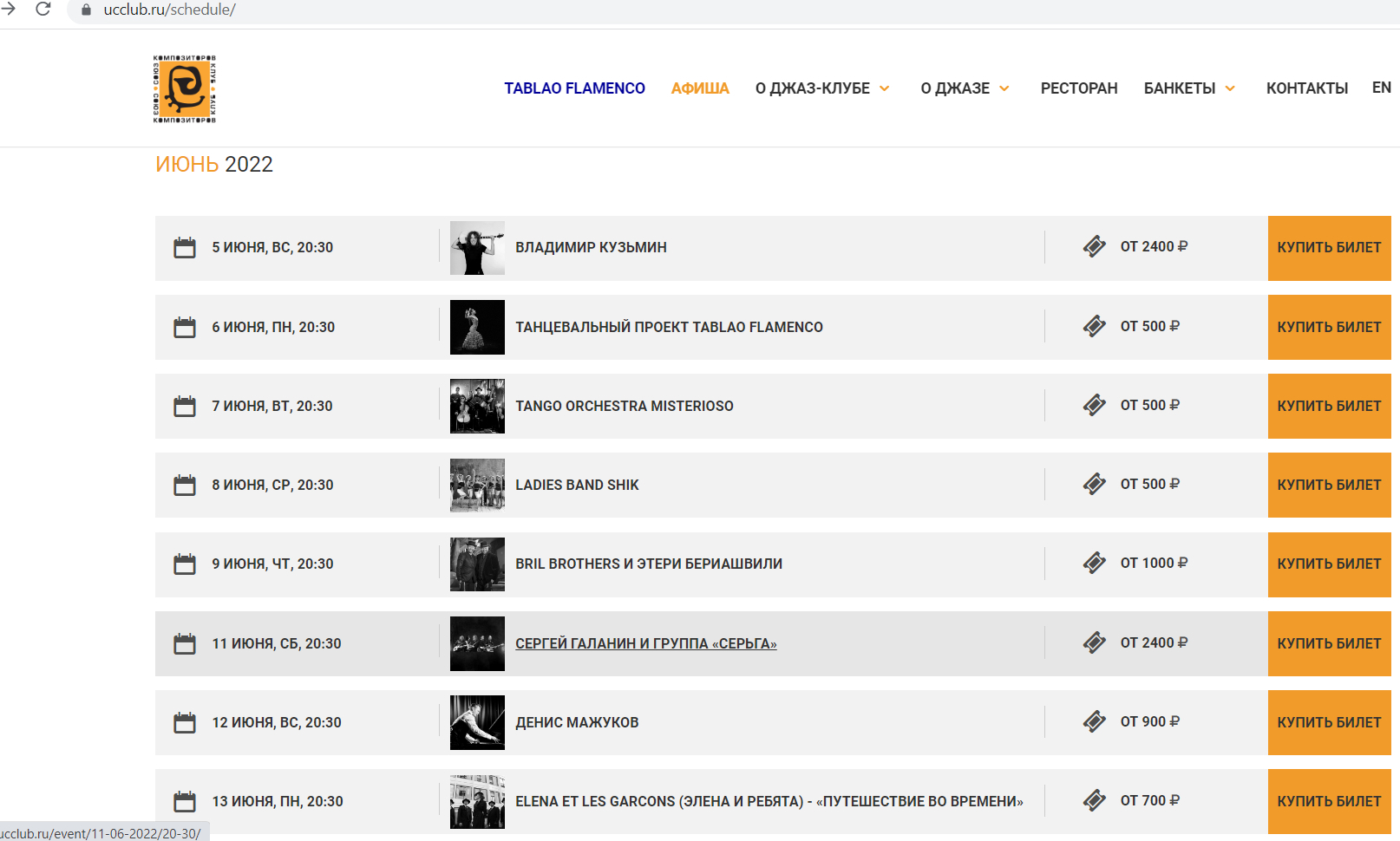The width and height of the screenshot is (1400, 841).
Task: Click the Ladies Band Shik thumbnail
Action: [477, 485]
